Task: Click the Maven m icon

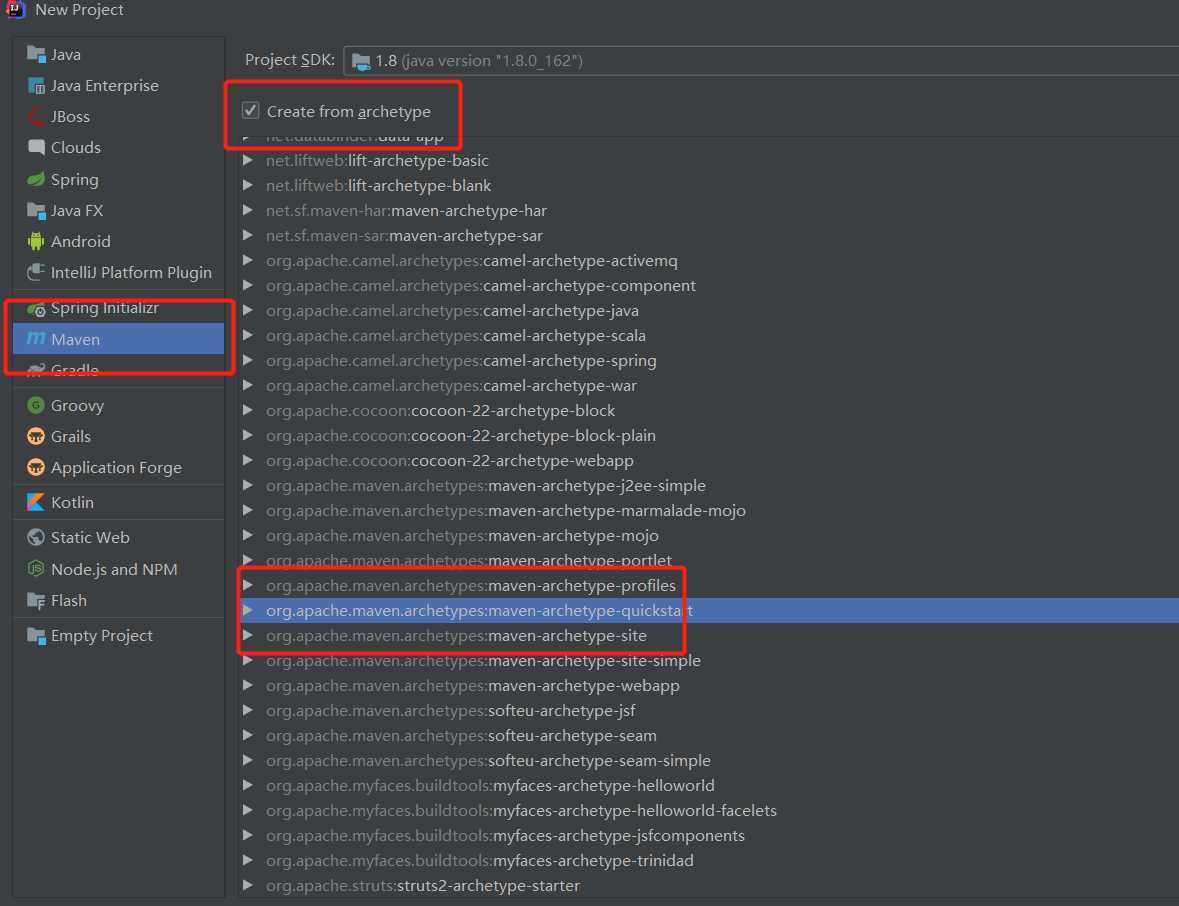Action: [36, 339]
